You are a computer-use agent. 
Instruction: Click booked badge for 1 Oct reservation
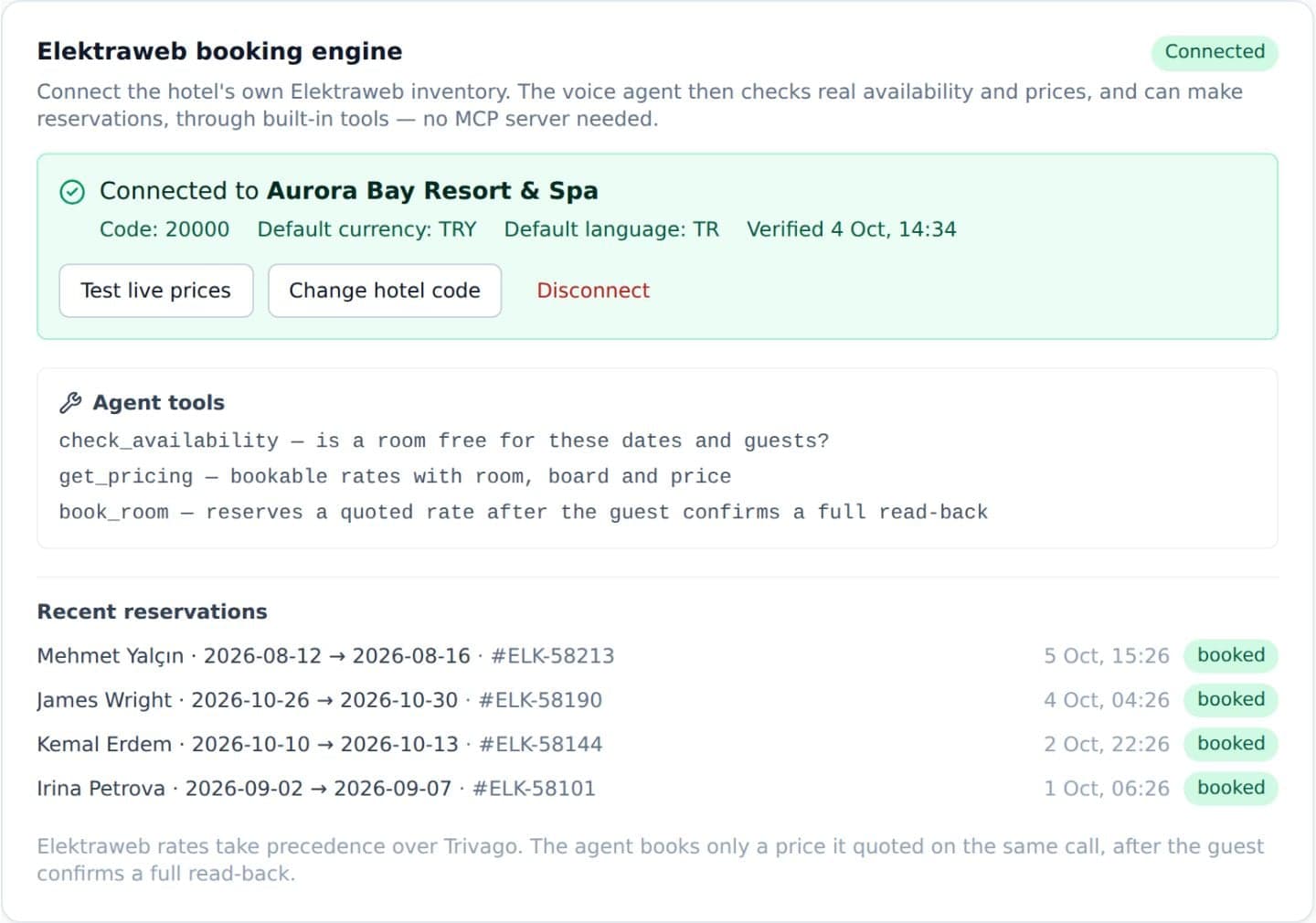[x=1231, y=788]
